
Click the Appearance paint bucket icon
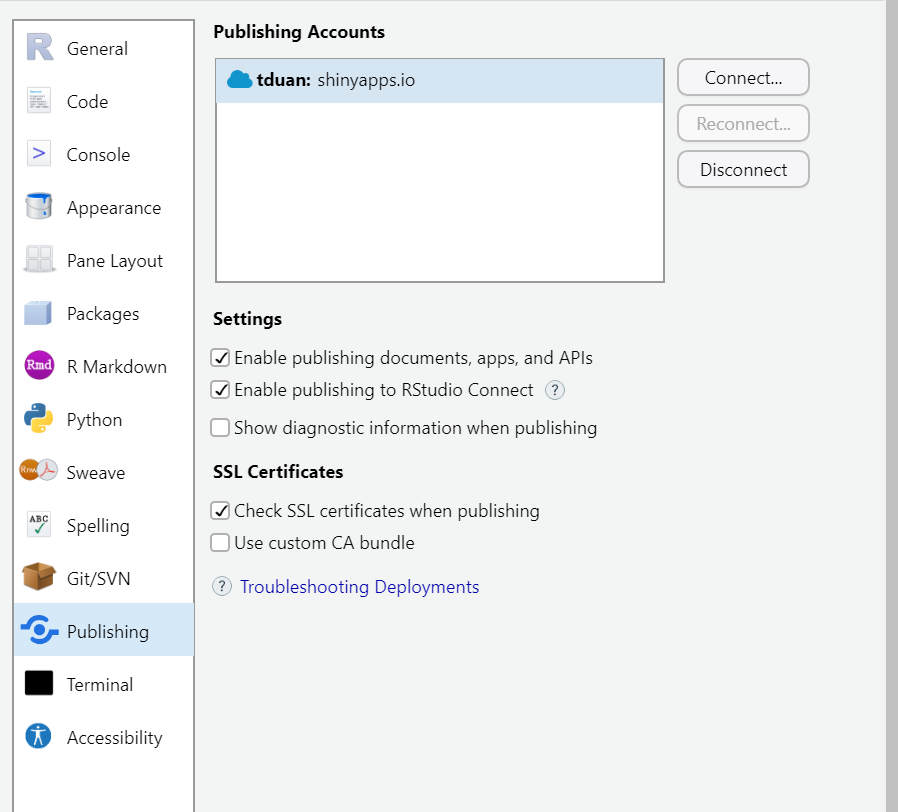click(x=39, y=207)
